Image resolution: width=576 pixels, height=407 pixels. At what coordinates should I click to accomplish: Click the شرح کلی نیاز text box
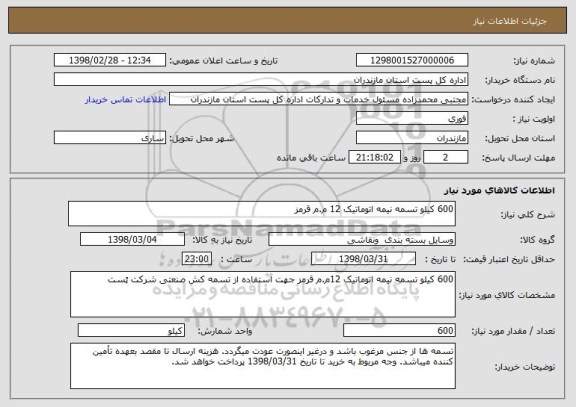(x=262, y=214)
